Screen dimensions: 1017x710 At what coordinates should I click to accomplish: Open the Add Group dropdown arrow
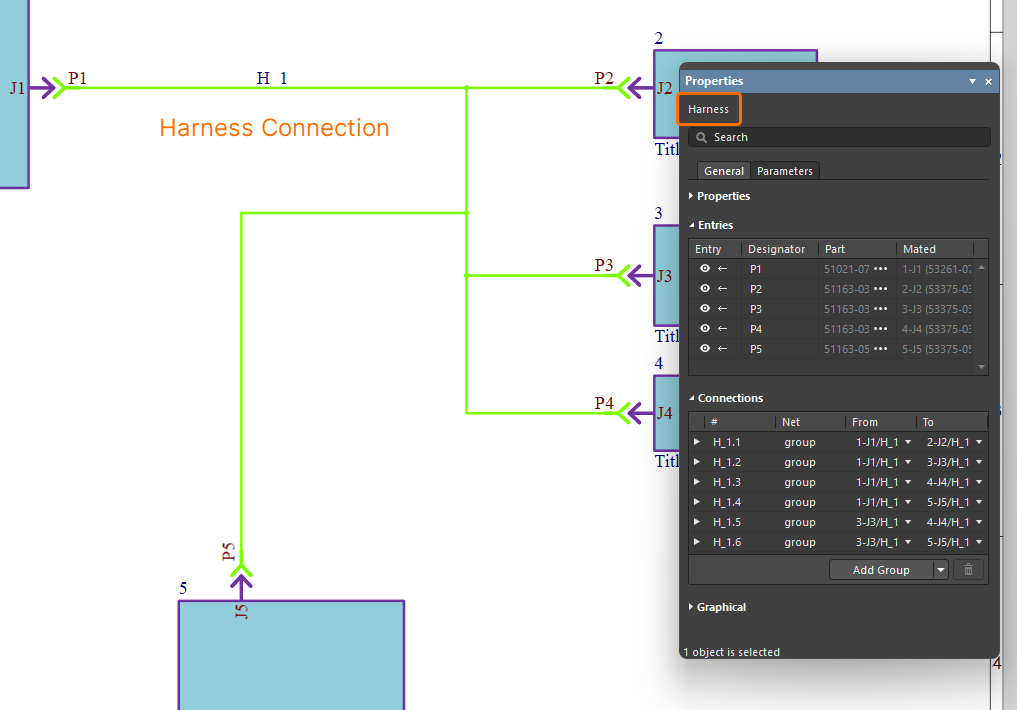coord(940,570)
